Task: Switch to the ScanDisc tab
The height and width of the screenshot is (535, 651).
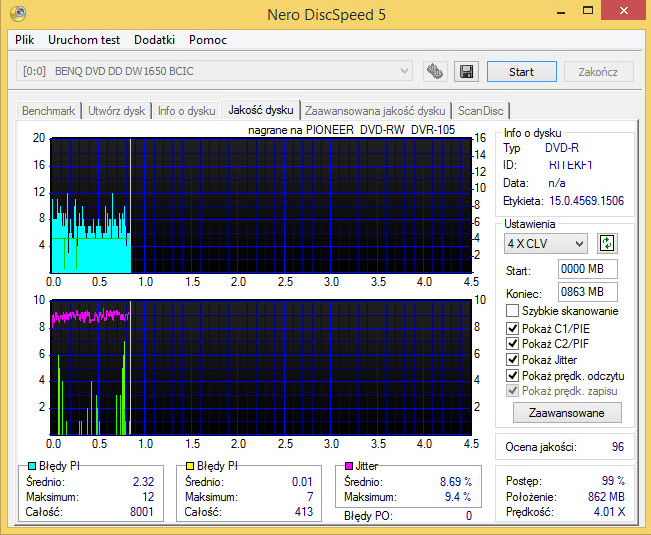Action: coord(480,111)
